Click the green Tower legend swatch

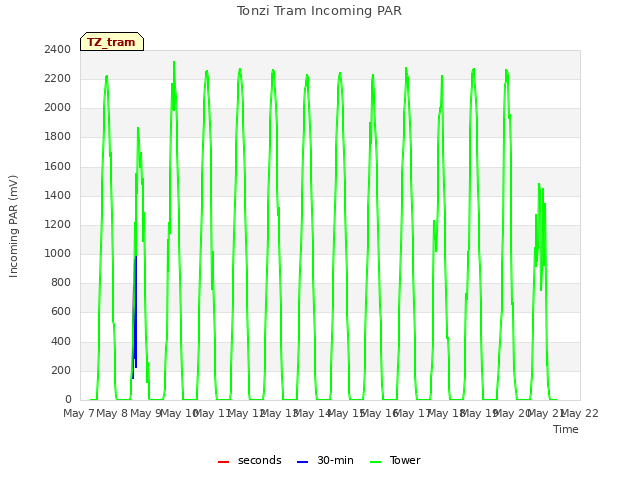click(376, 461)
